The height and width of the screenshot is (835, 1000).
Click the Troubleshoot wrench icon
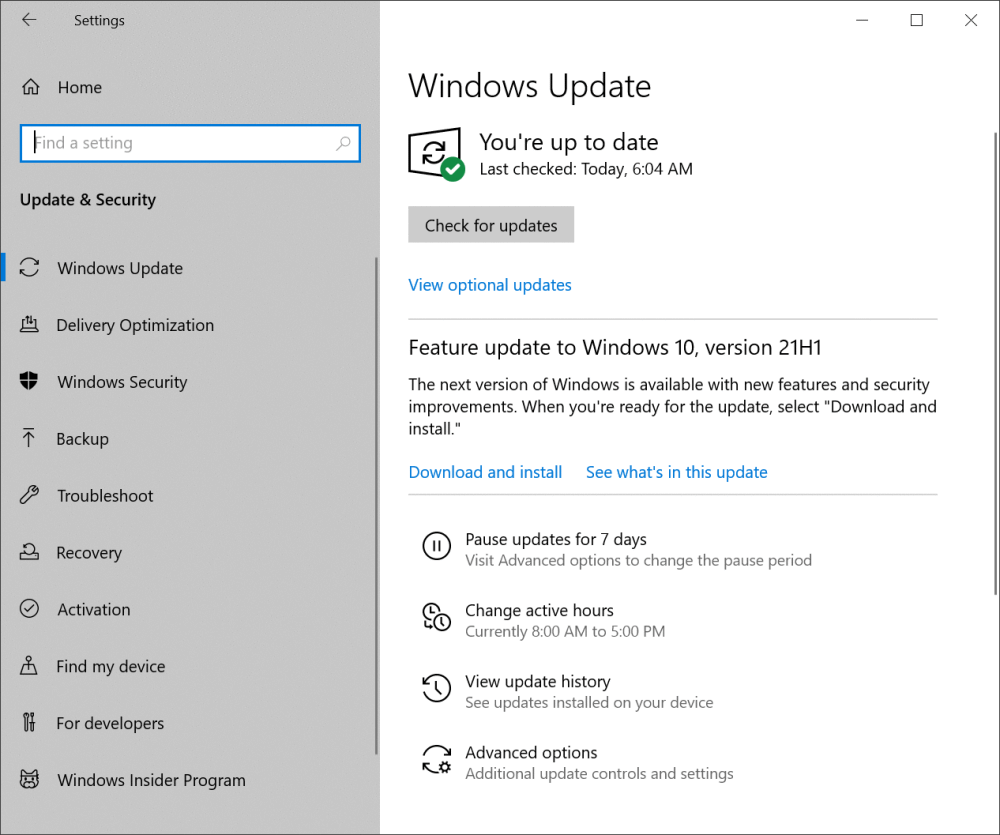[x=29, y=494]
